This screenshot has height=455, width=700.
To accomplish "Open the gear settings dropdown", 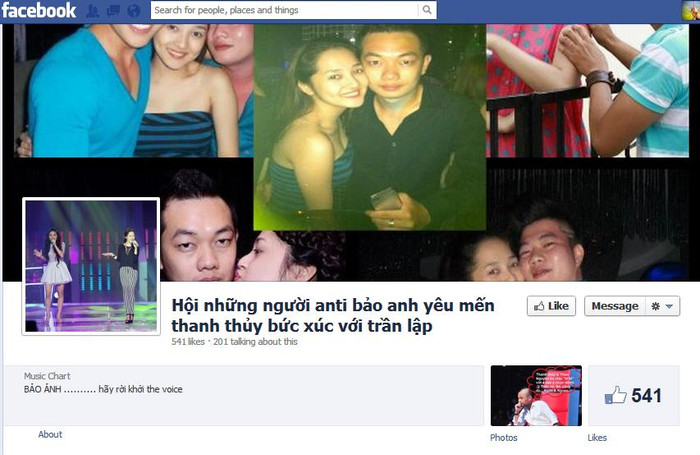I will (662, 306).
